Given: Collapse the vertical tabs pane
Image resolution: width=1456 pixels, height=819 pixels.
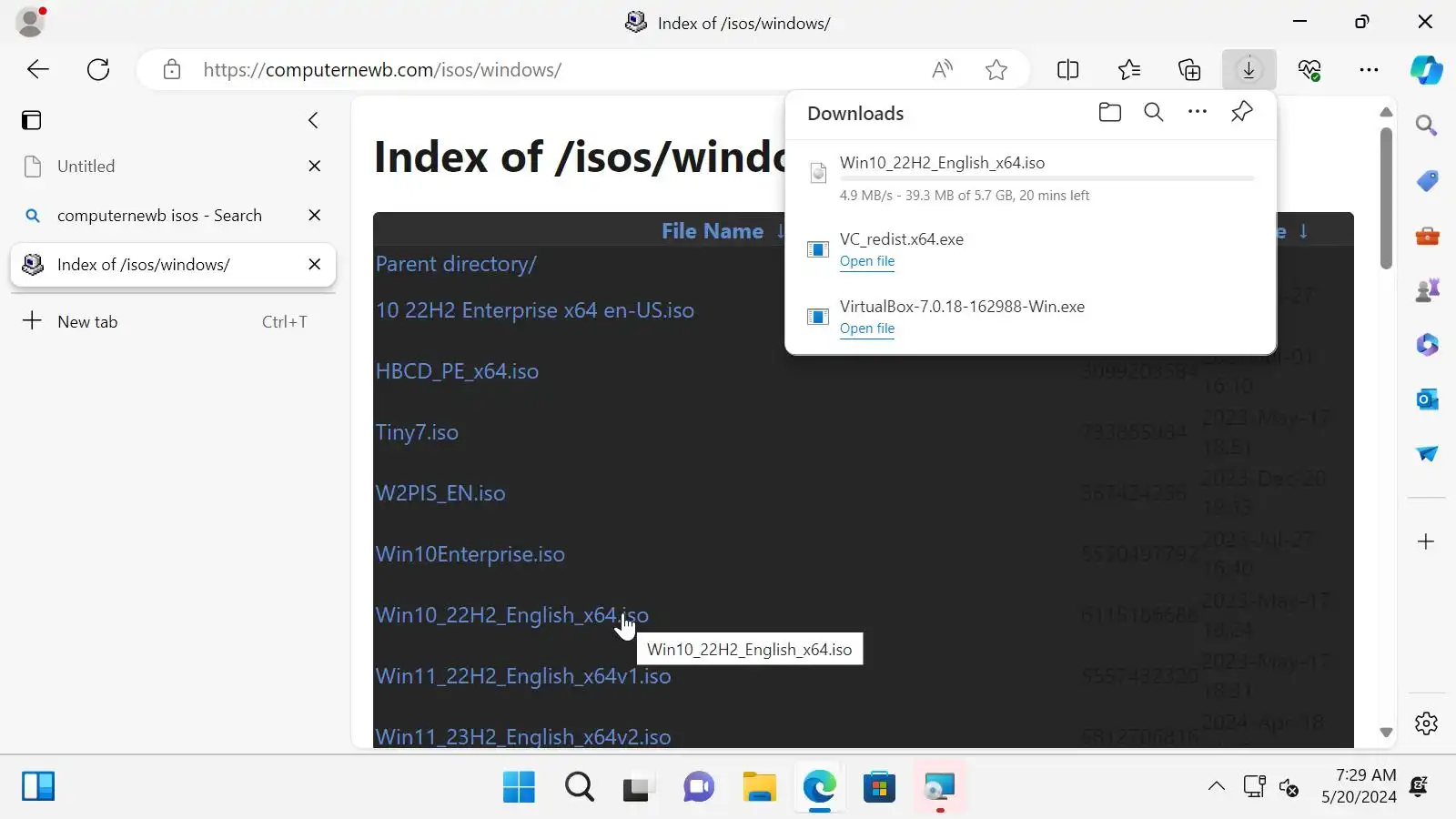Looking at the screenshot, I should tap(313, 120).
